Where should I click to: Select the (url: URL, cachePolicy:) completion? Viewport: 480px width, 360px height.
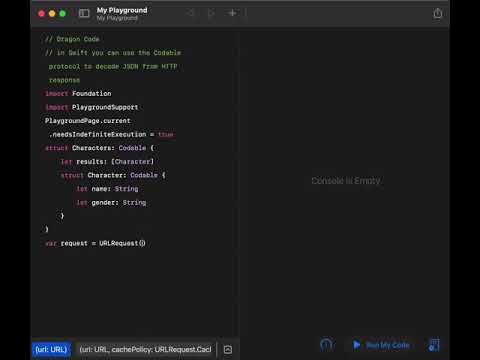[145, 349]
